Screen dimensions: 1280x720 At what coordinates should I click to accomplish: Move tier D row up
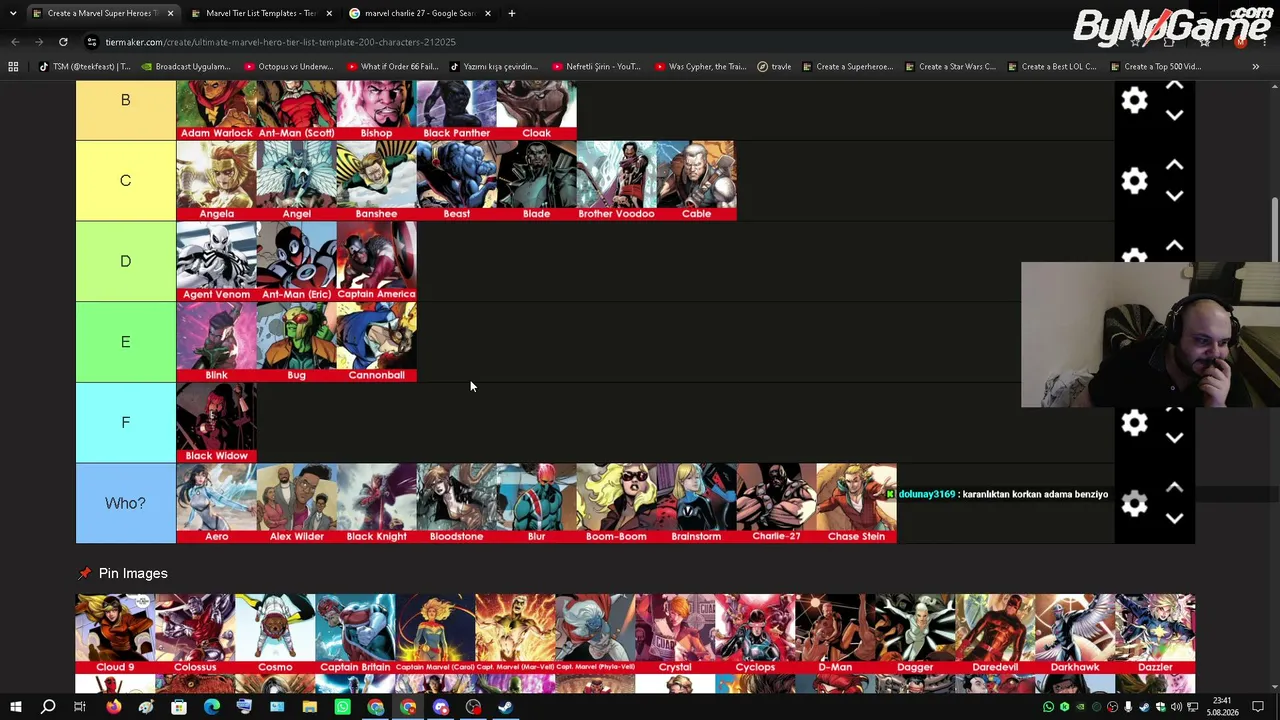click(x=1175, y=246)
